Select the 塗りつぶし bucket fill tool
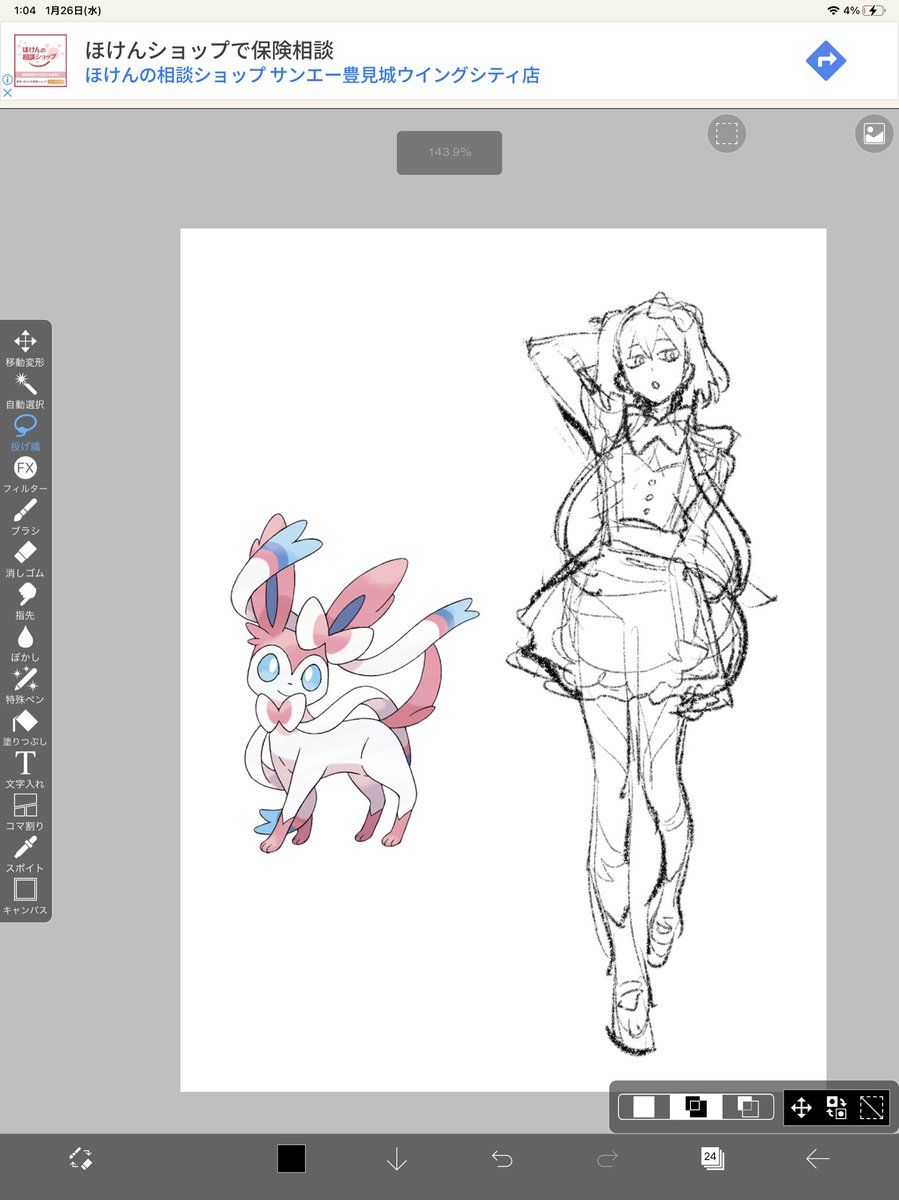 (25, 728)
